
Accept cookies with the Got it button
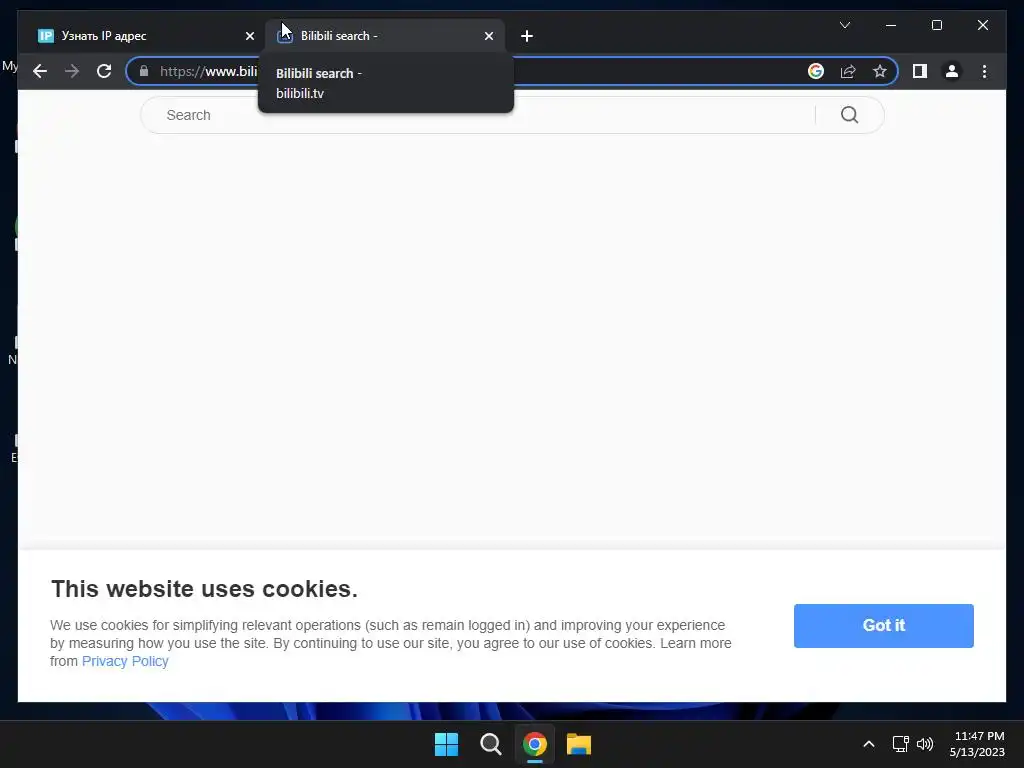pyautogui.click(x=884, y=626)
